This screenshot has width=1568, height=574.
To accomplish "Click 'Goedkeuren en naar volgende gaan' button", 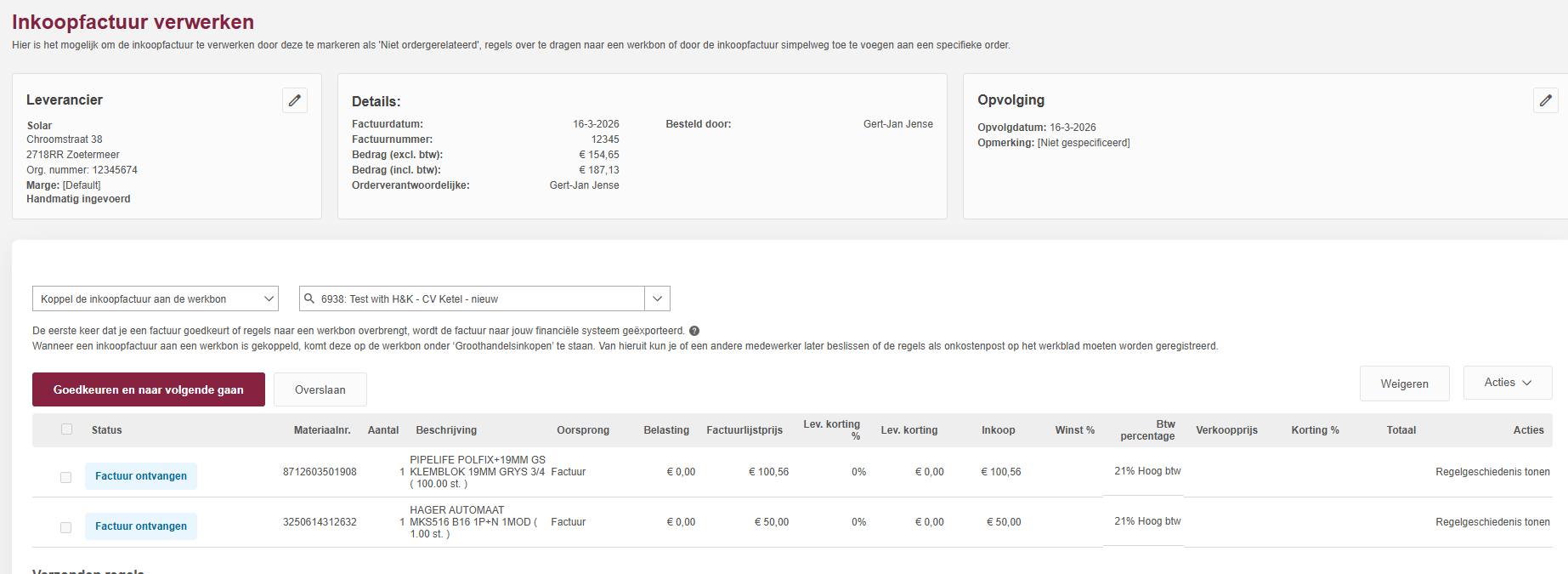I will [x=149, y=389].
